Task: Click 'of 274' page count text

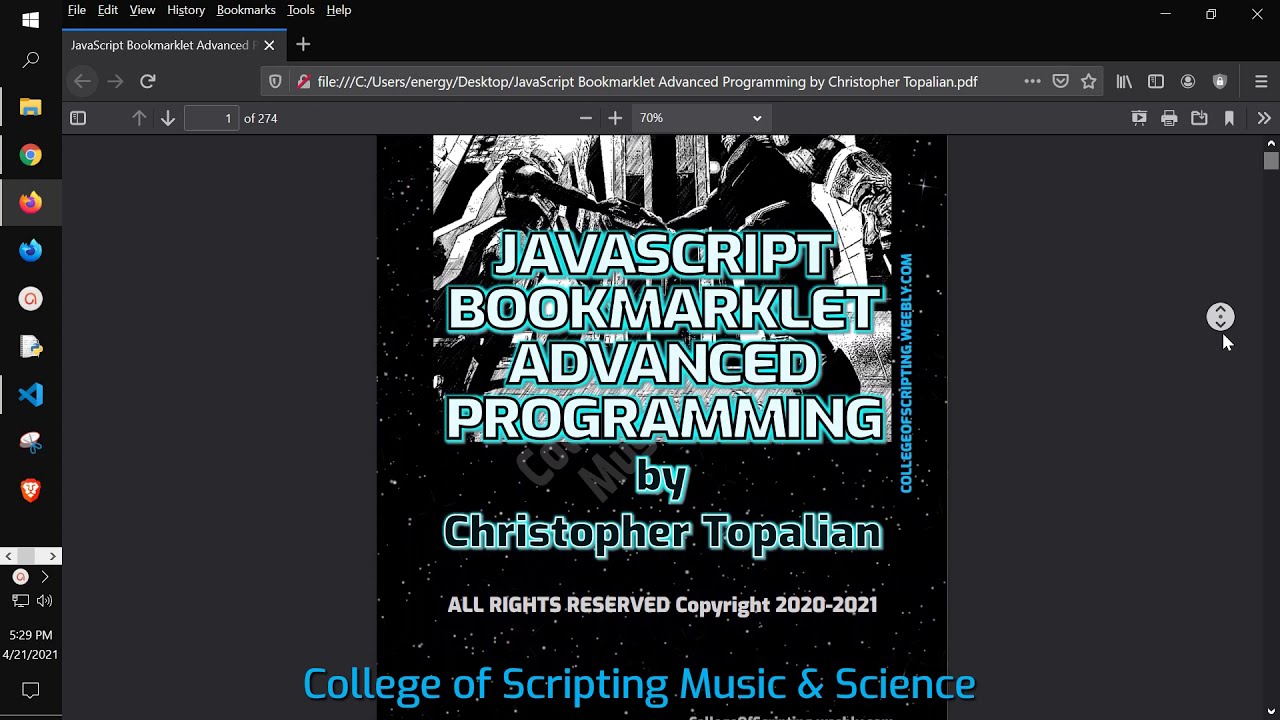Action: pyautogui.click(x=261, y=118)
